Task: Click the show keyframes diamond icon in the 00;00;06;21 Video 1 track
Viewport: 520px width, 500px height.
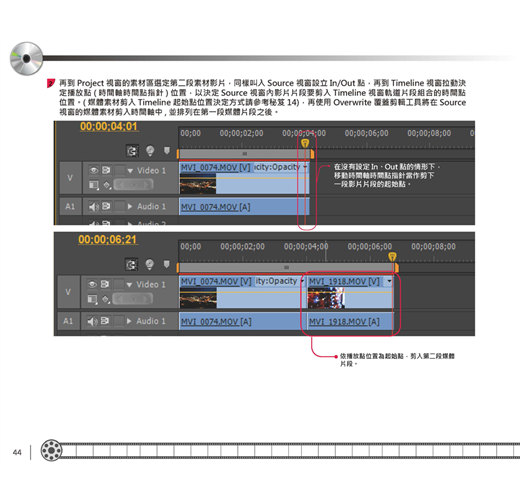Action: click(x=106, y=299)
